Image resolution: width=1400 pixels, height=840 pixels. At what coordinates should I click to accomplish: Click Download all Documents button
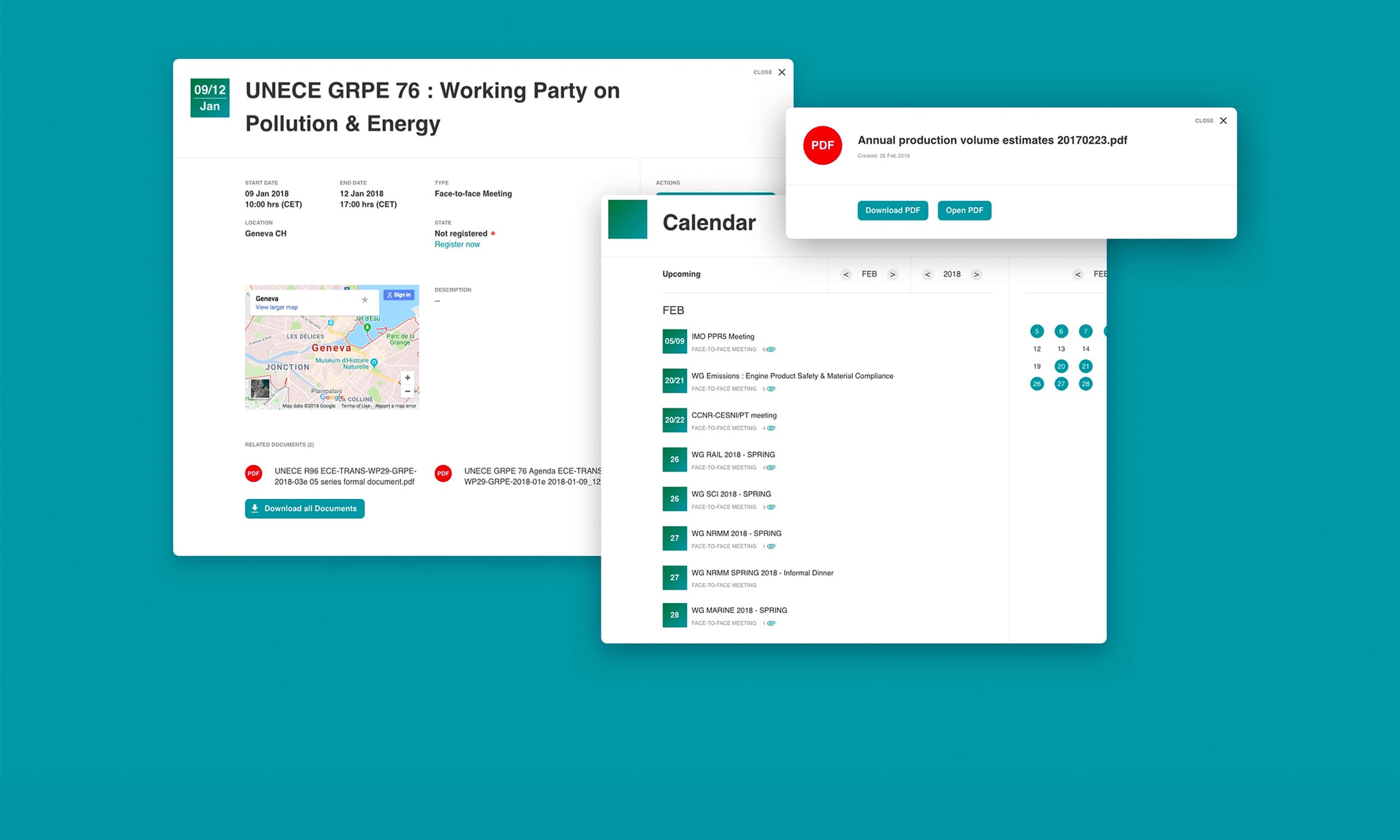coord(305,508)
